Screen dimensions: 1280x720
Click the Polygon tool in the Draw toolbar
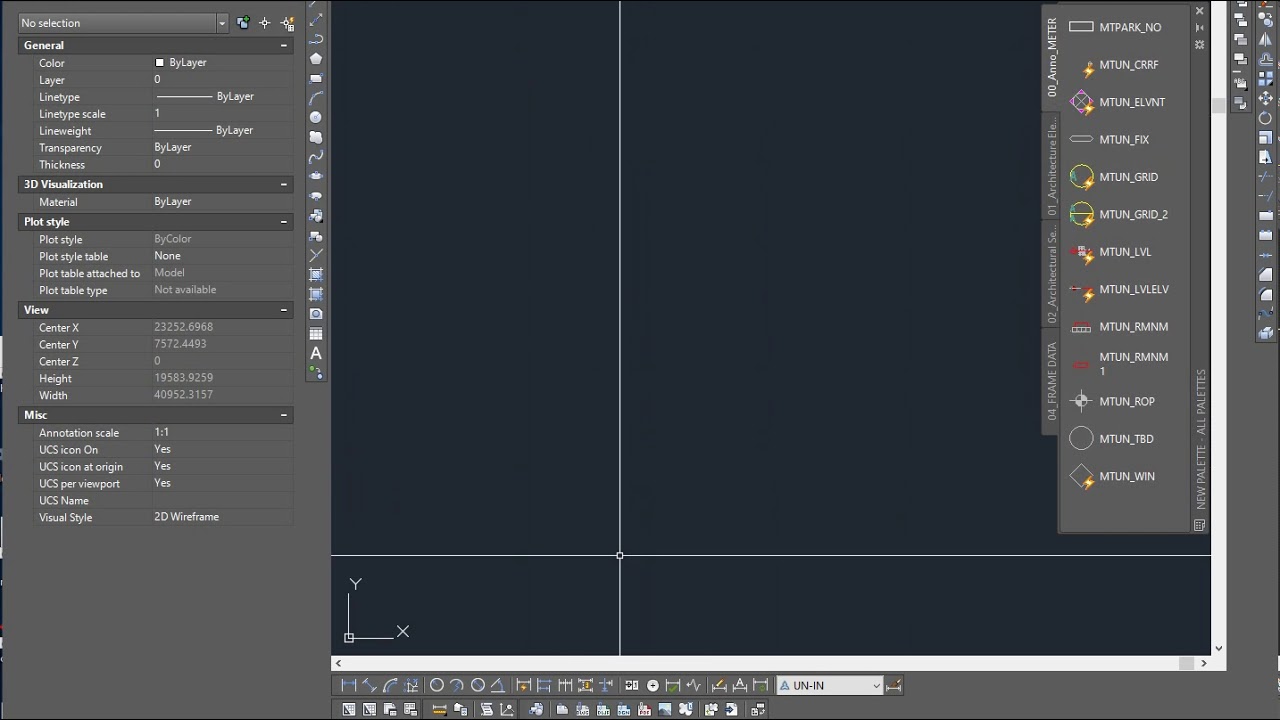pos(316,58)
